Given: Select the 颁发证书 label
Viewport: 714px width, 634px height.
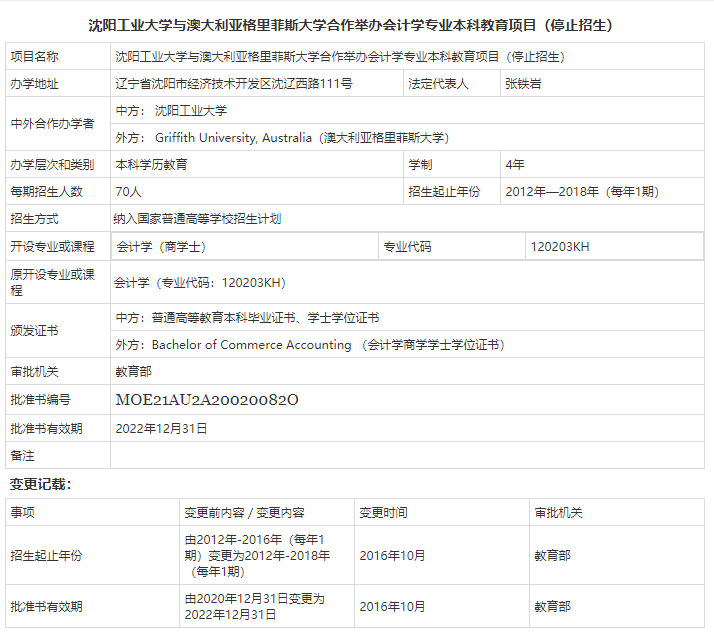Looking at the screenshot, I should (35, 331).
